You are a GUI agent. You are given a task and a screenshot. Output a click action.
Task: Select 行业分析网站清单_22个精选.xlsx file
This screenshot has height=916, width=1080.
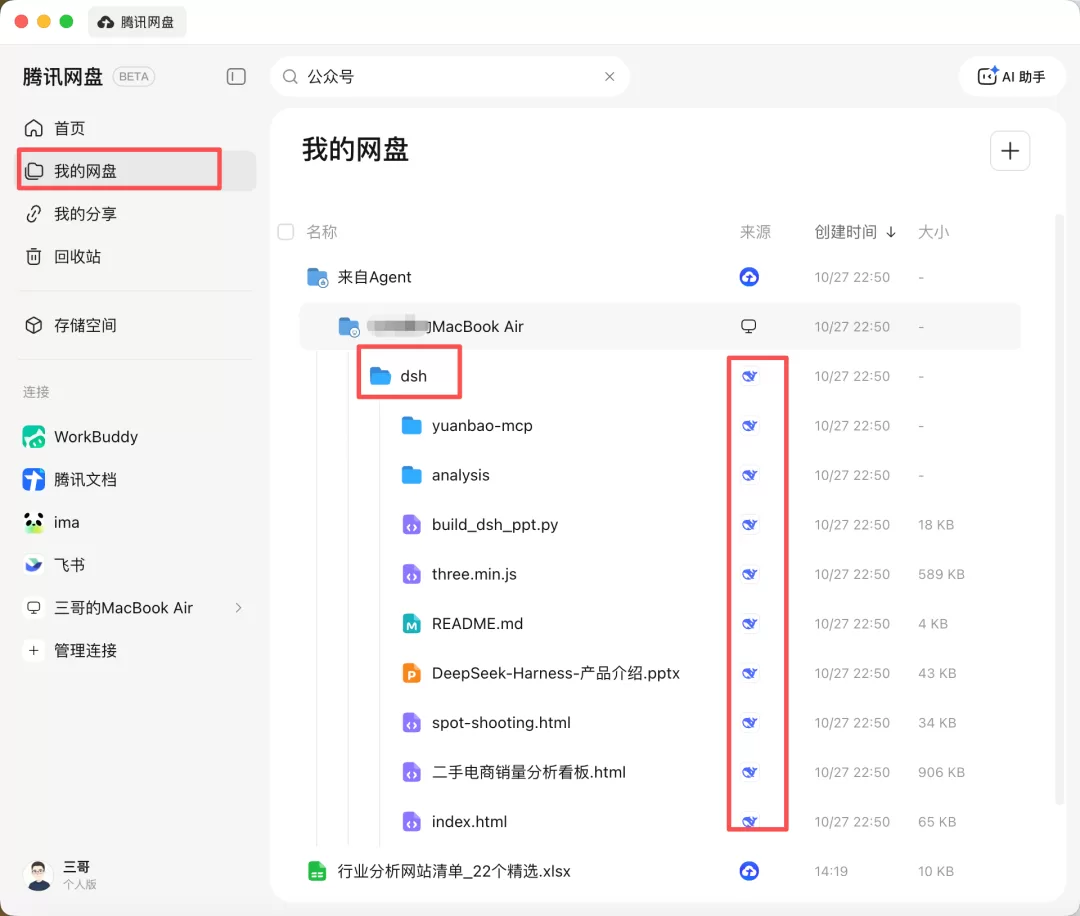pyautogui.click(x=454, y=871)
